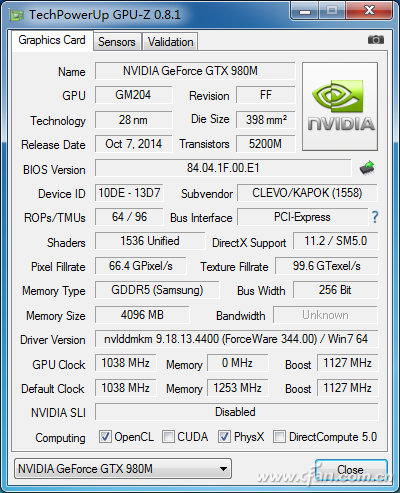Screen dimensions: 400x493
Task: Click the Technology field 28 nm
Action: (x=133, y=120)
